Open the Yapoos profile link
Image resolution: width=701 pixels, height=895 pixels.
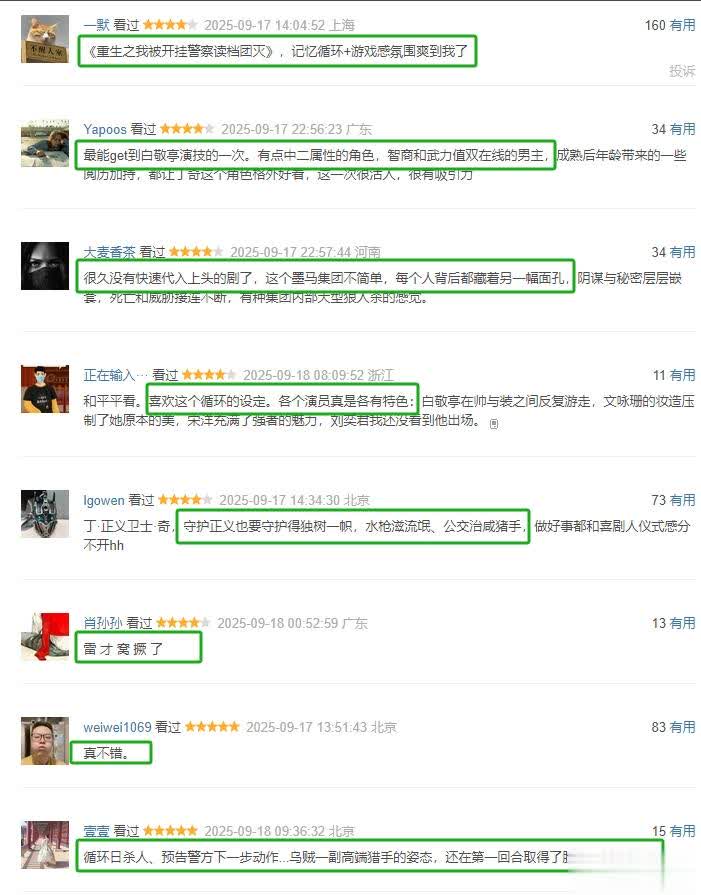tap(105, 130)
